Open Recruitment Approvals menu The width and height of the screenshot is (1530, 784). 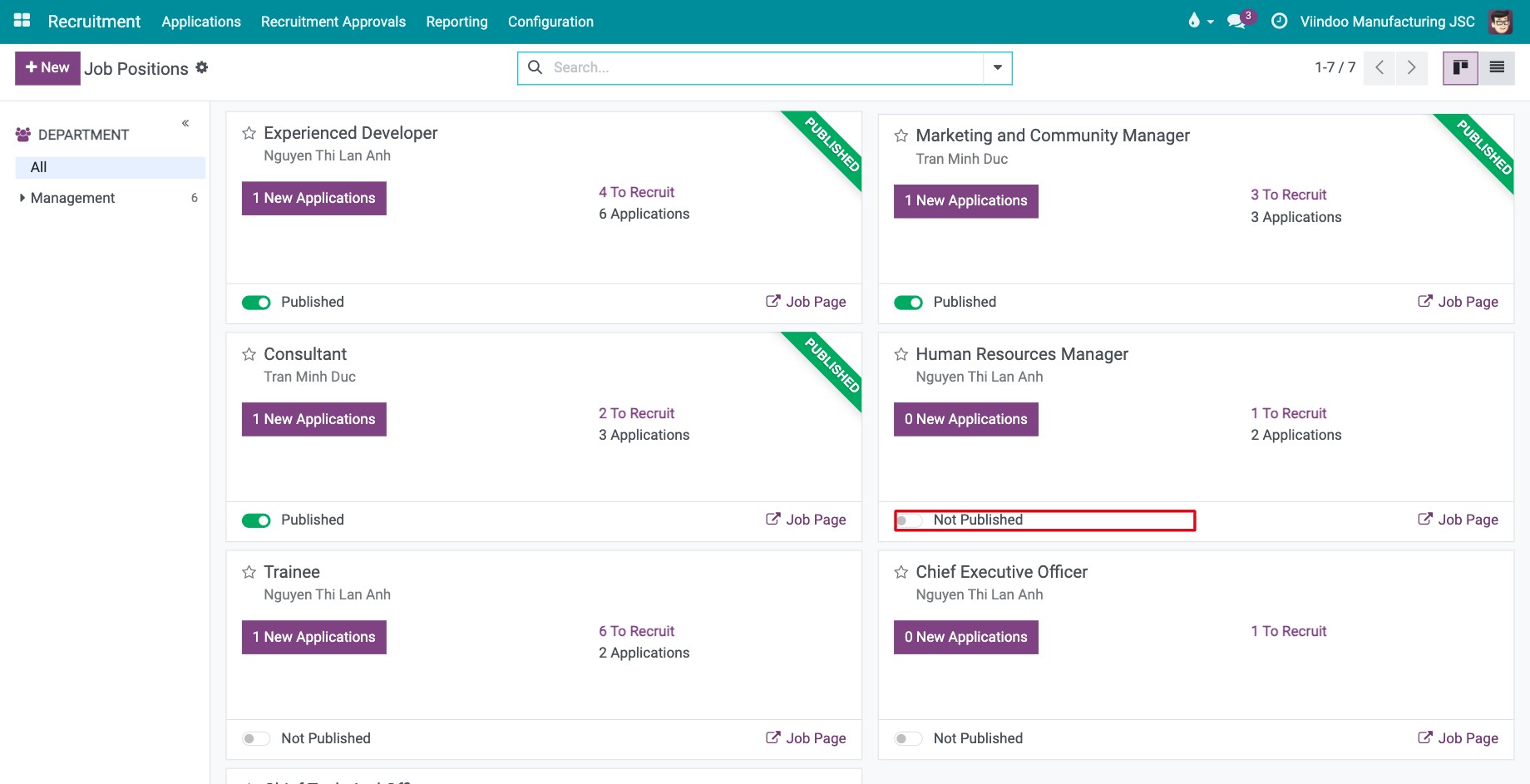click(333, 22)
